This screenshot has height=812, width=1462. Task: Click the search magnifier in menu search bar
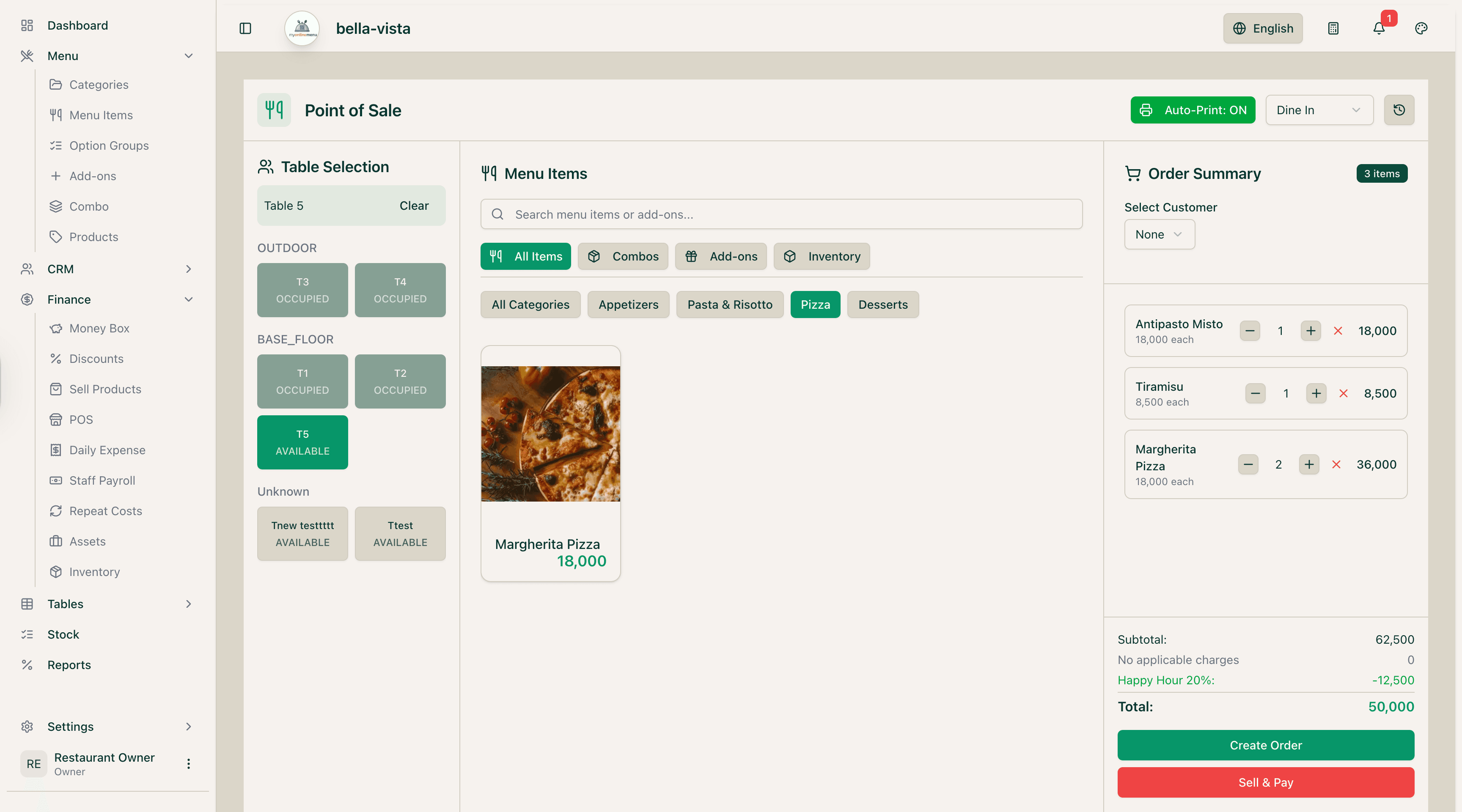(x=497, y=214)
